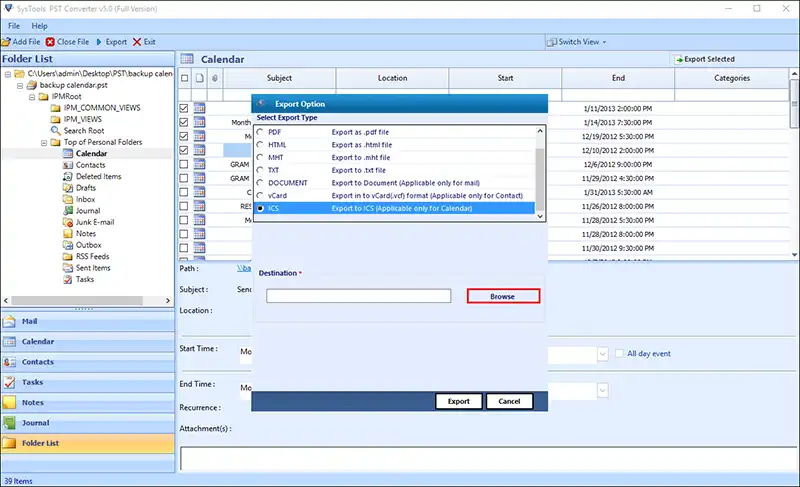The width and height of the screenshot is (800, 487).
Task: Select the Drafts folder icon
Action: coord(68,188)
